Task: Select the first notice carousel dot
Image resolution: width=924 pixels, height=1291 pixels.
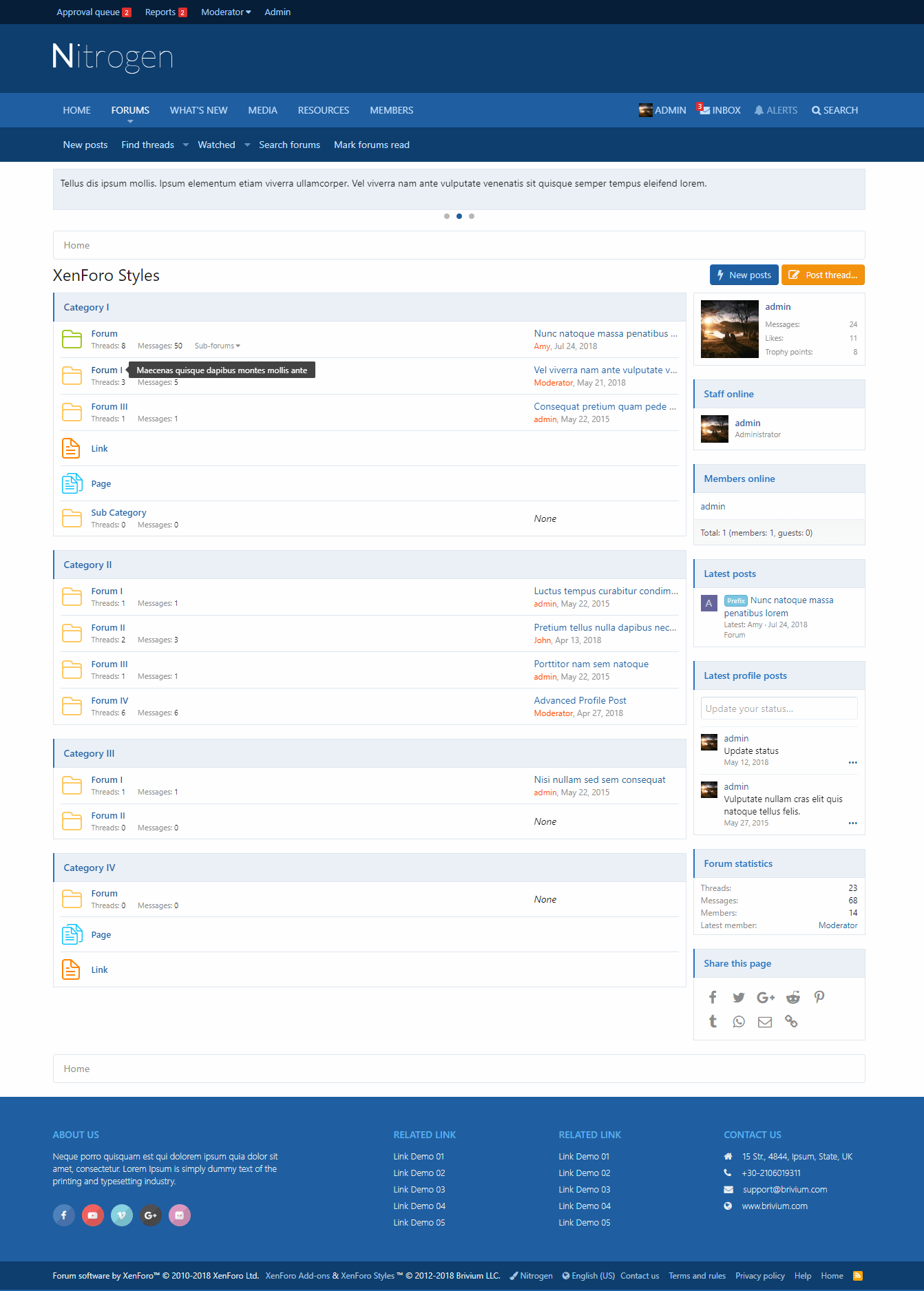Action: 447,216
